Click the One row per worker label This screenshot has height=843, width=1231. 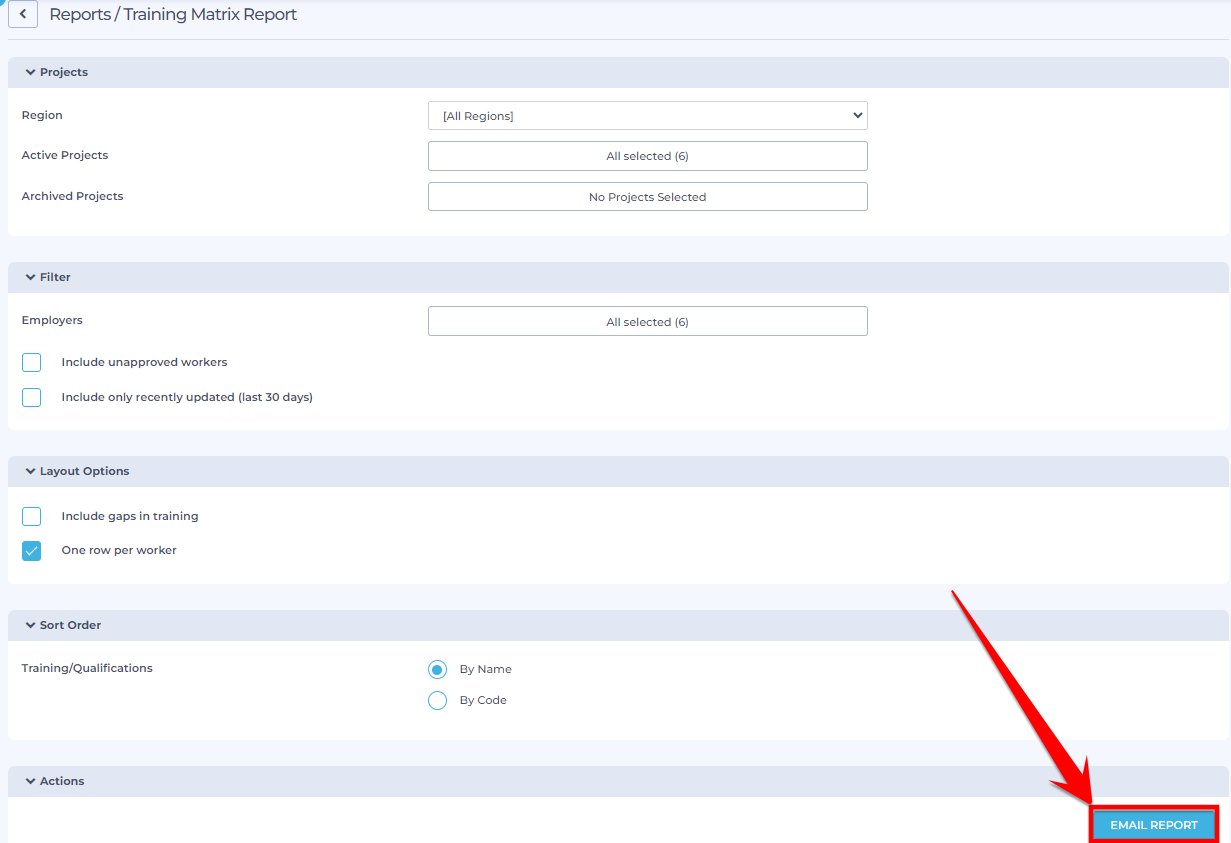pos(119,550)
